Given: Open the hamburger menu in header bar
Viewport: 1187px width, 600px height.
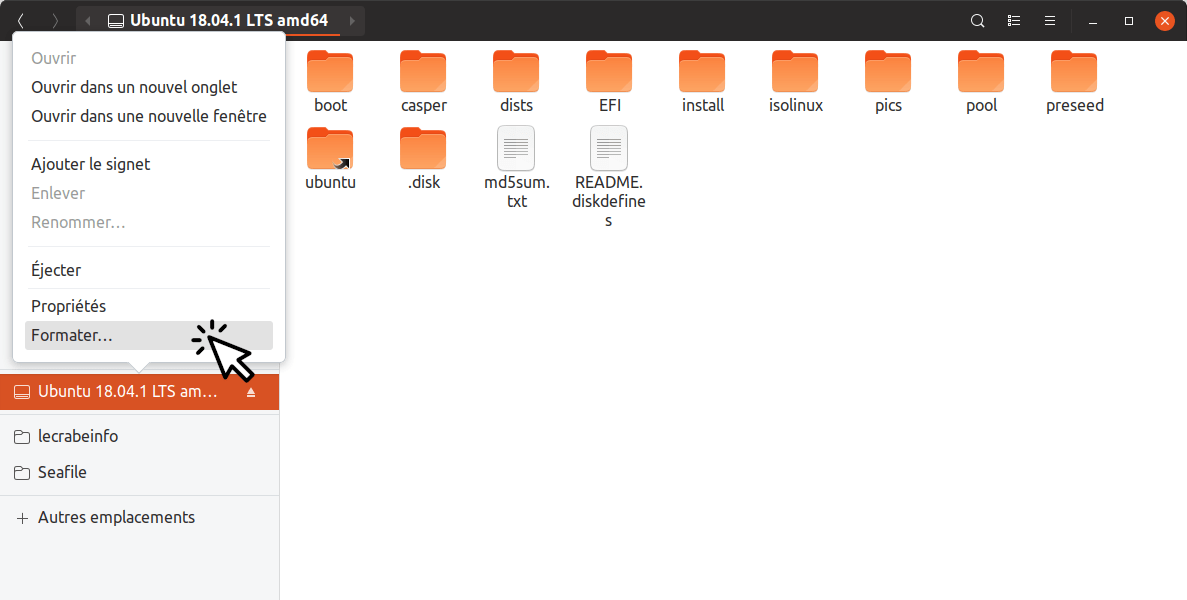Looking at the screenshot, I should 1050,21.
